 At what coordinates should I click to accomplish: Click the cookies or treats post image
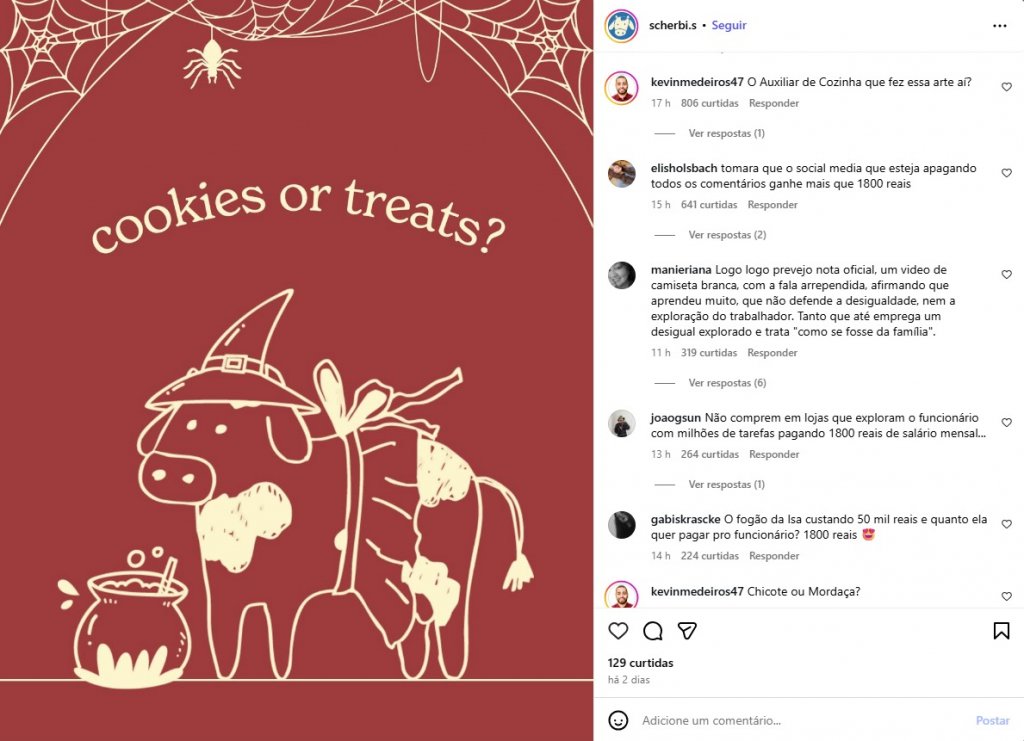pos(296,370)
